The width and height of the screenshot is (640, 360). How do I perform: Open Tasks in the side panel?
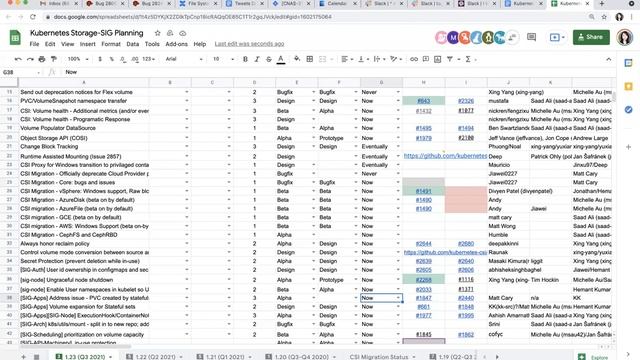click(629, 109)
